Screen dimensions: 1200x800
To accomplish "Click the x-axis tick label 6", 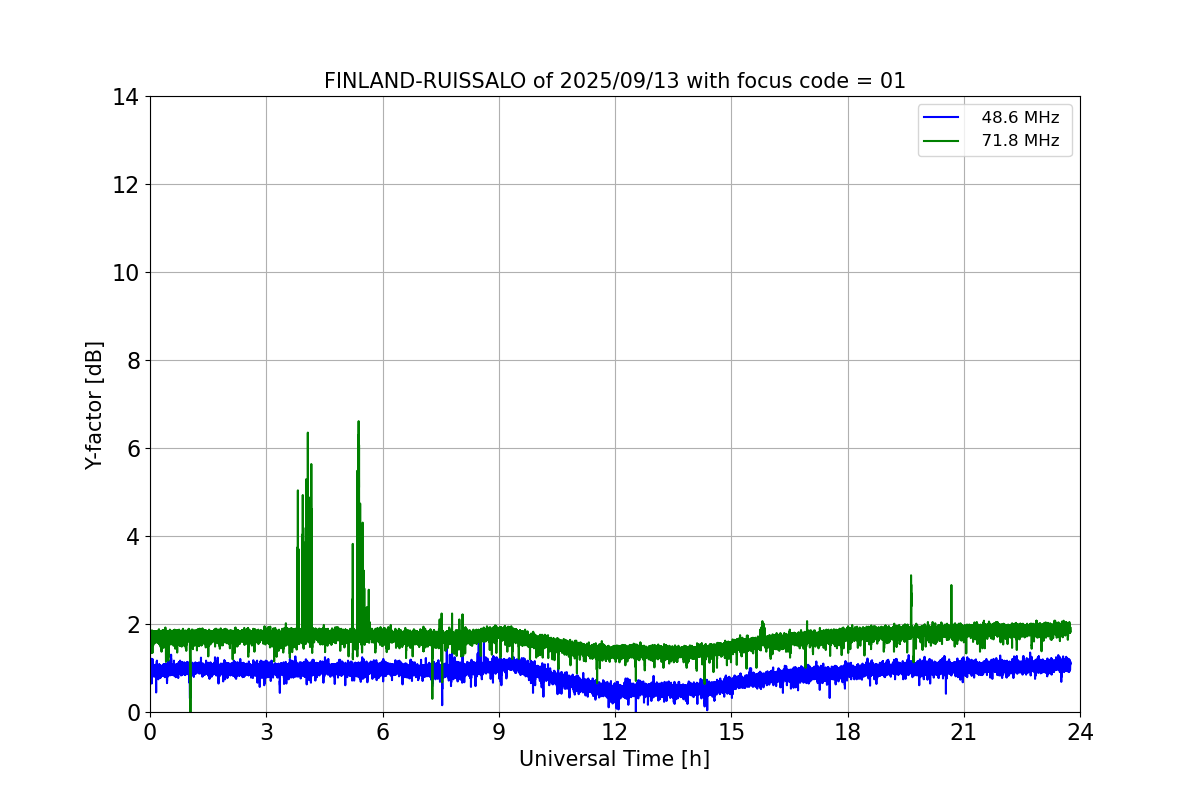I will coord(382,732).
